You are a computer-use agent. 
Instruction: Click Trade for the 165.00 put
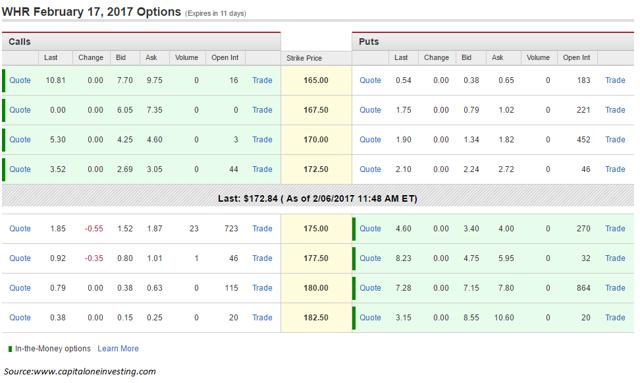click(615, 80)
